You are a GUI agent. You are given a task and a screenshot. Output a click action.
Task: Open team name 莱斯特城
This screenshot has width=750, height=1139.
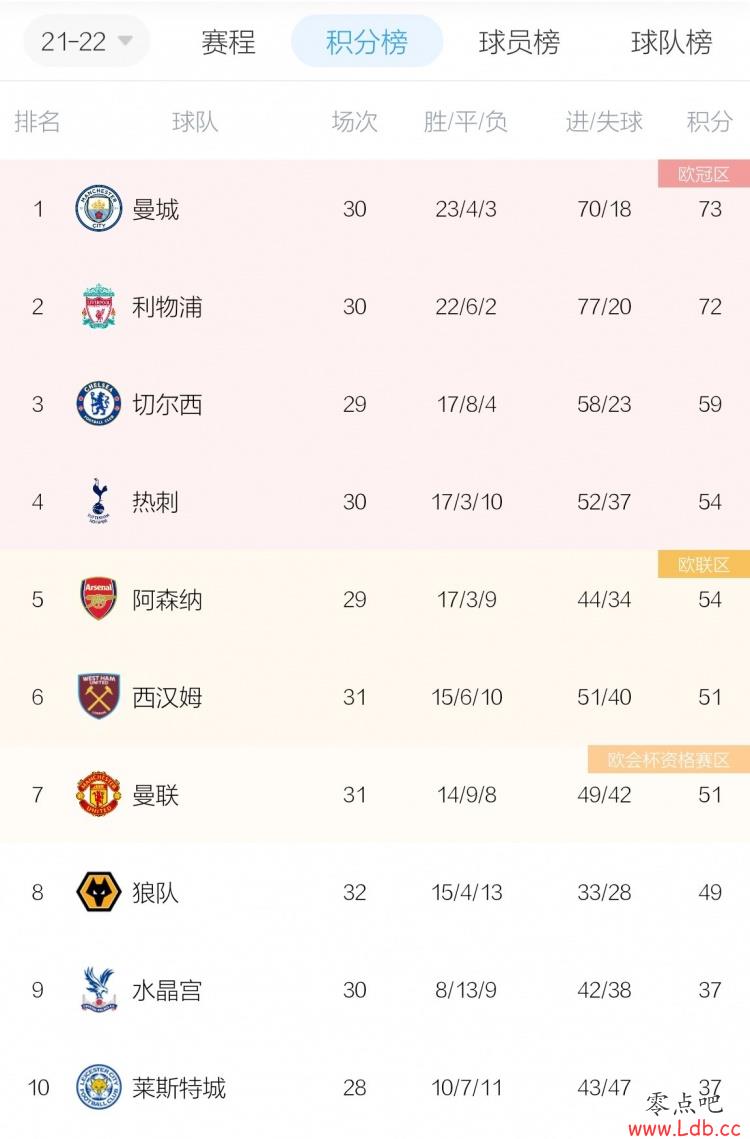179,1087
